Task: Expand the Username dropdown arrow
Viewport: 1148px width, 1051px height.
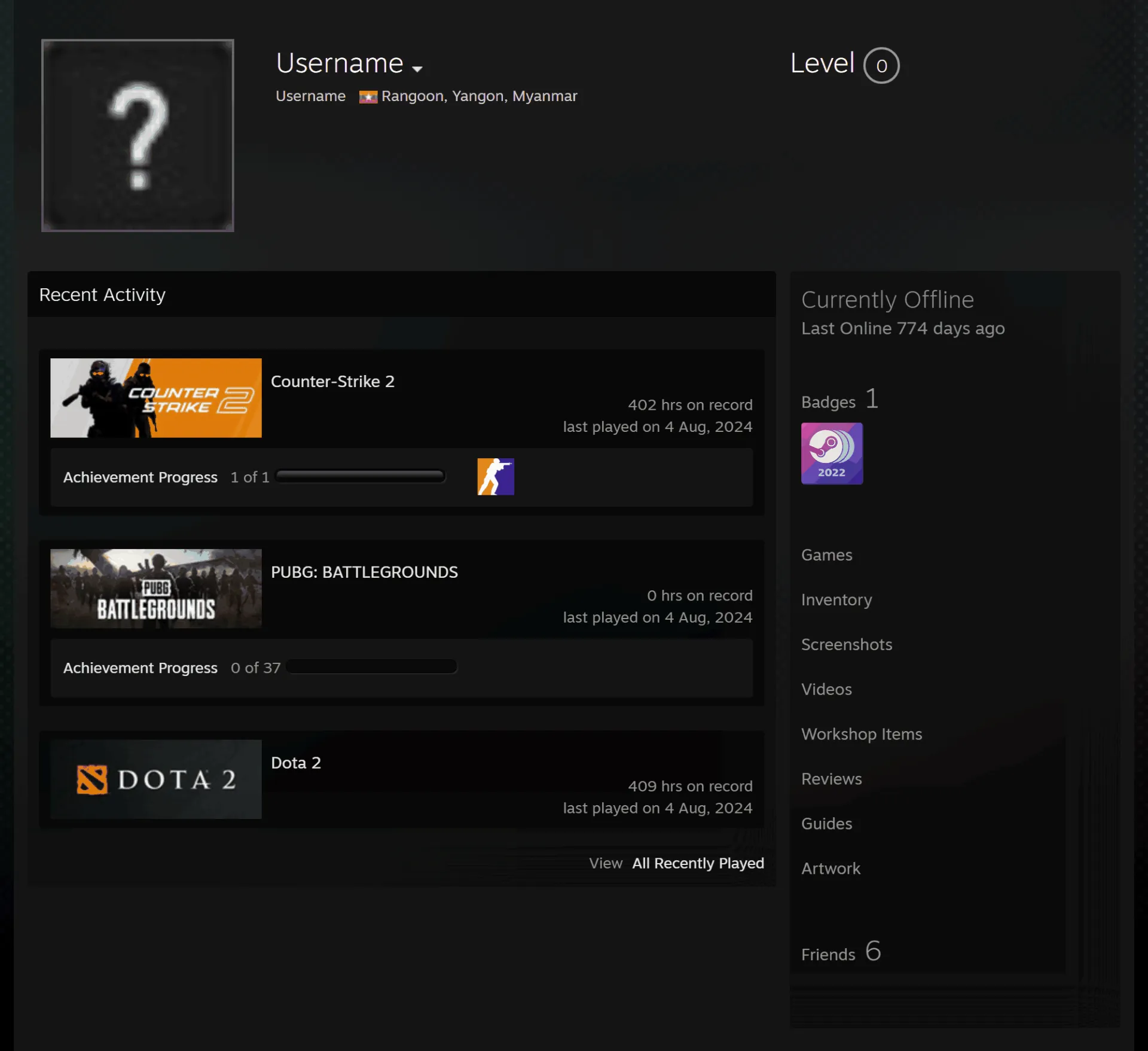Action: [x=417, y=69]
